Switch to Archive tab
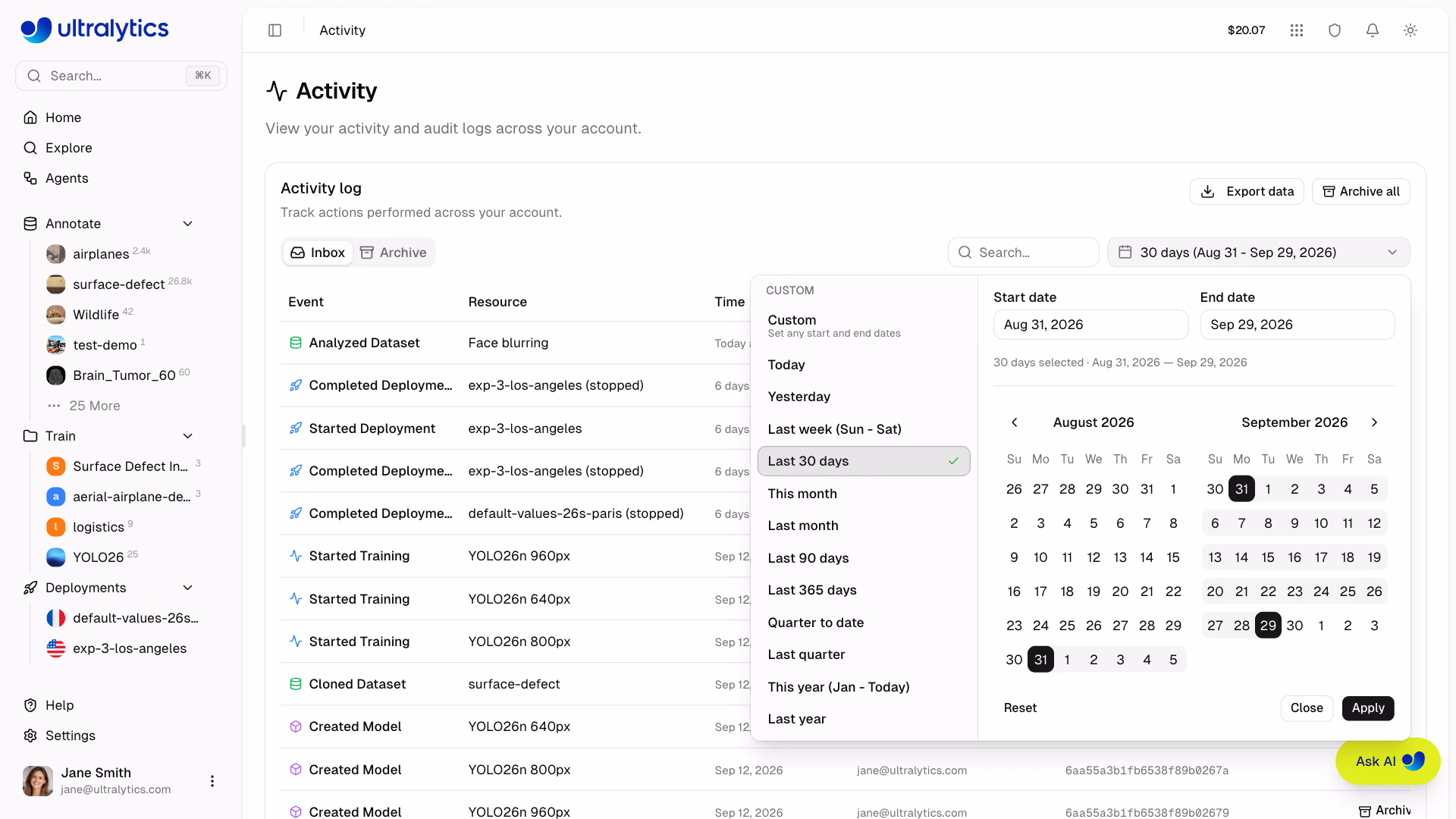Image resolution: width=1456 pixels, height=819 pixels. pyautogui.click(x=393, y=253)
